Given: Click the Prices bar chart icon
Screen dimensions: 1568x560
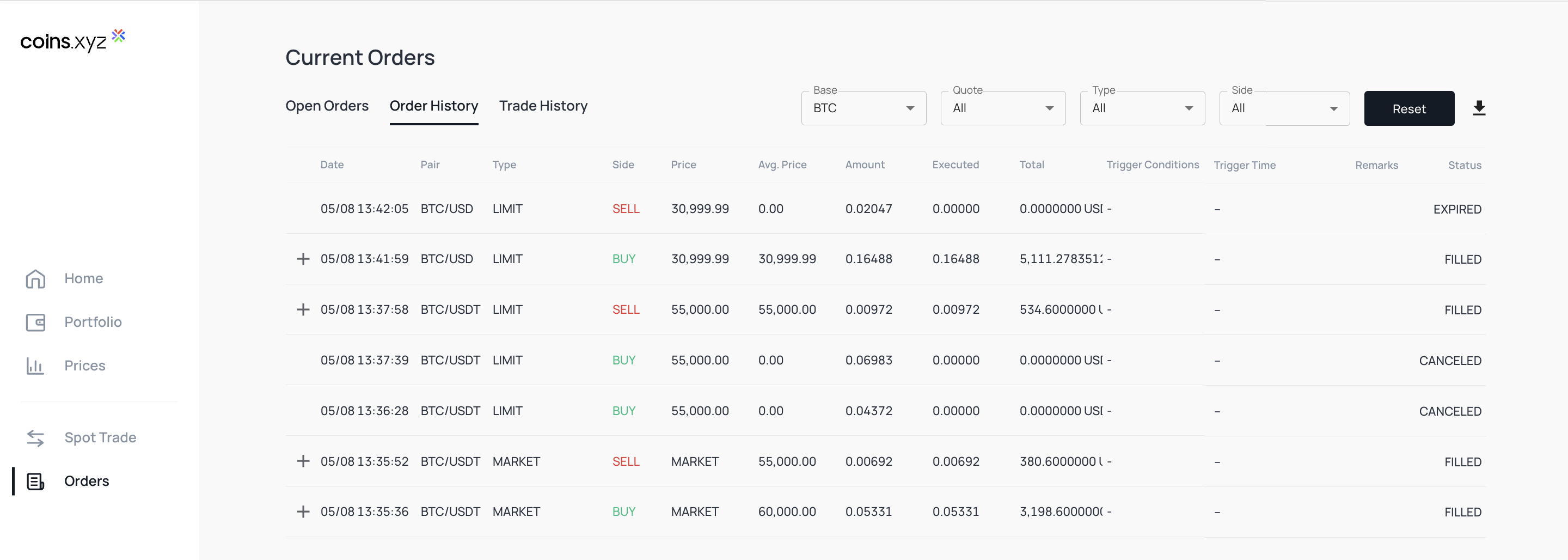Looking at the screenshot, I should point(35,366).
